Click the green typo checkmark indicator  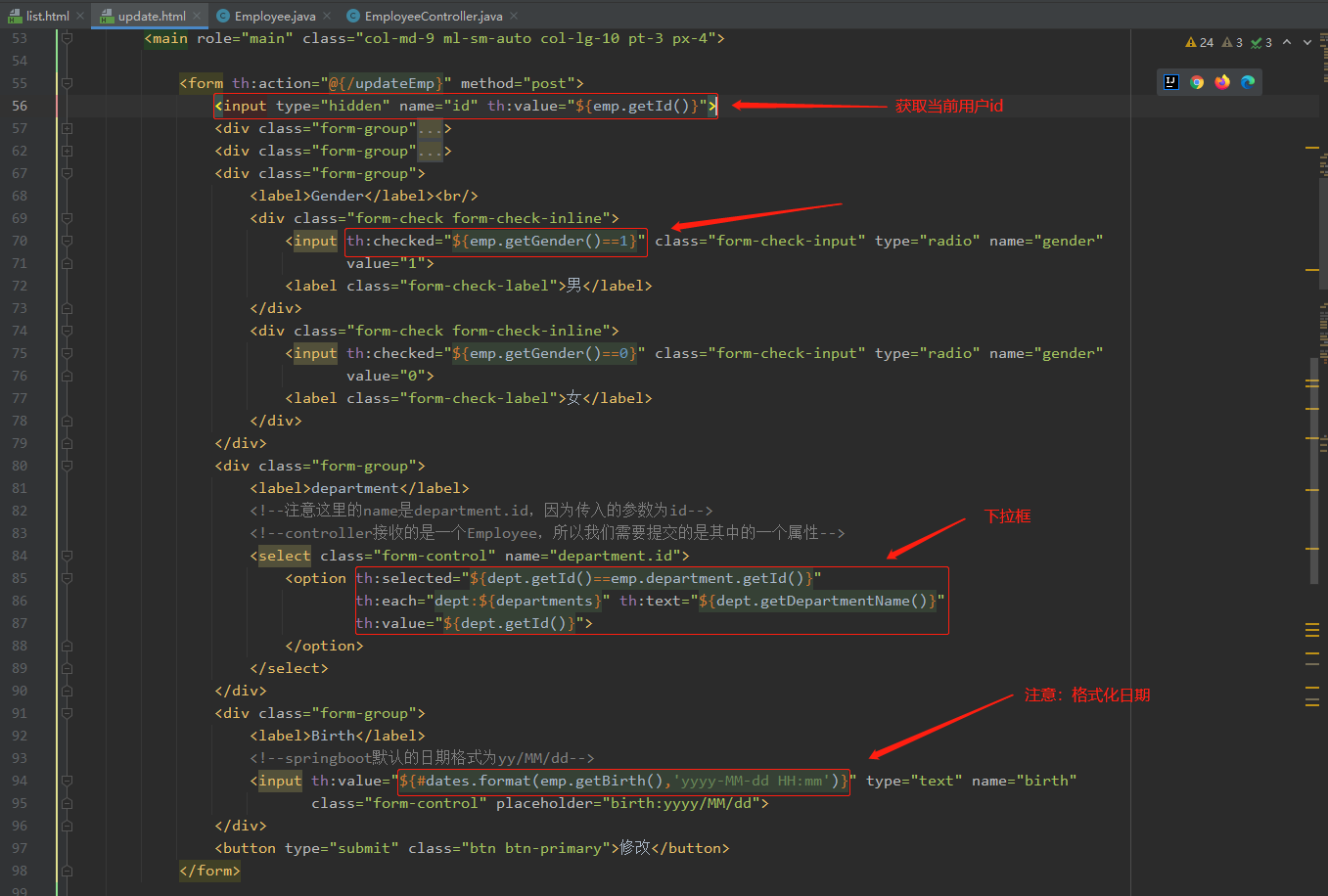1261,42
